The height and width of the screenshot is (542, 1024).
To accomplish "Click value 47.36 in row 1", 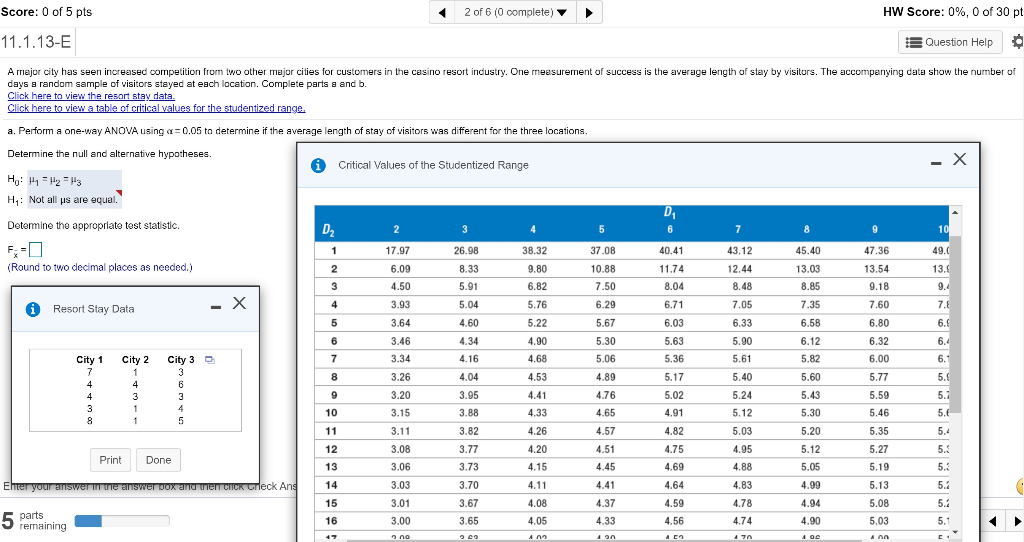I will 876,250.
